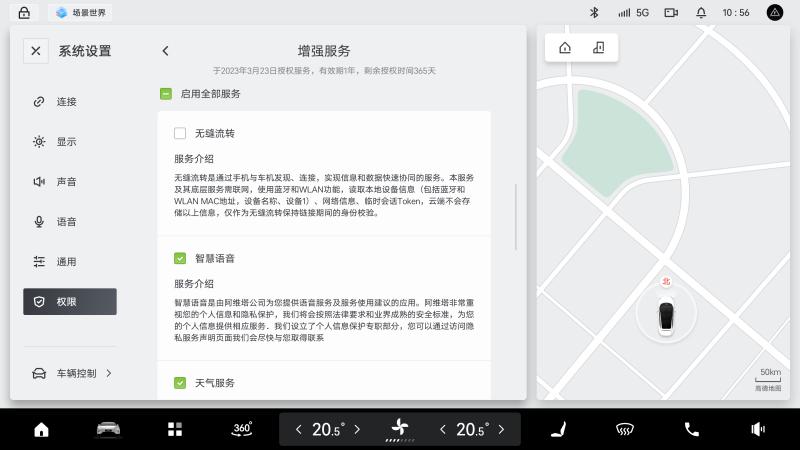Go back from 增强服务 page

point(165,51)
